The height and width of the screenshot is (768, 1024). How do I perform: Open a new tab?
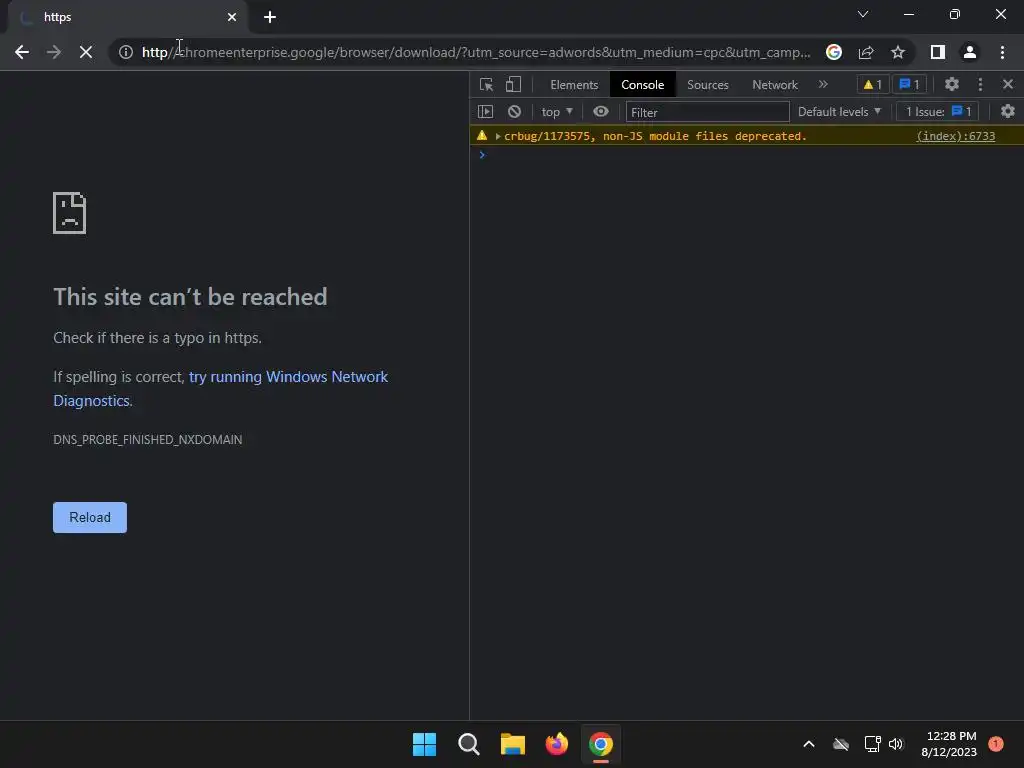click(270, 17)
